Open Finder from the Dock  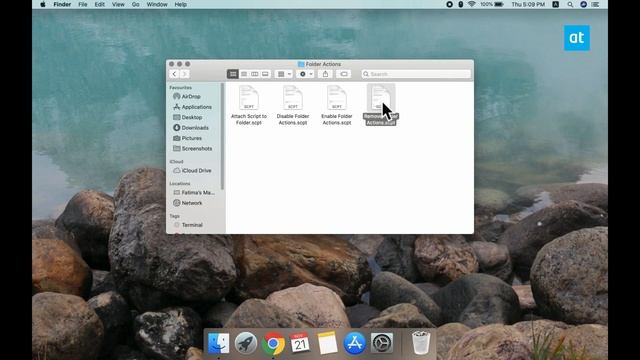tap(218, 343)
